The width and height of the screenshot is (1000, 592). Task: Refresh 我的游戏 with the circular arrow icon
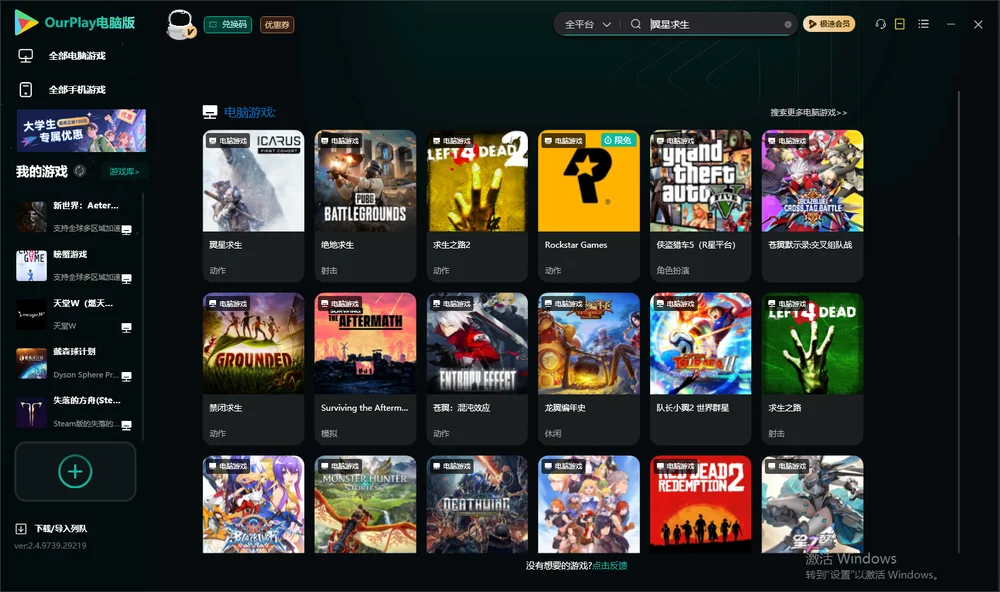[x=80, y=171]
